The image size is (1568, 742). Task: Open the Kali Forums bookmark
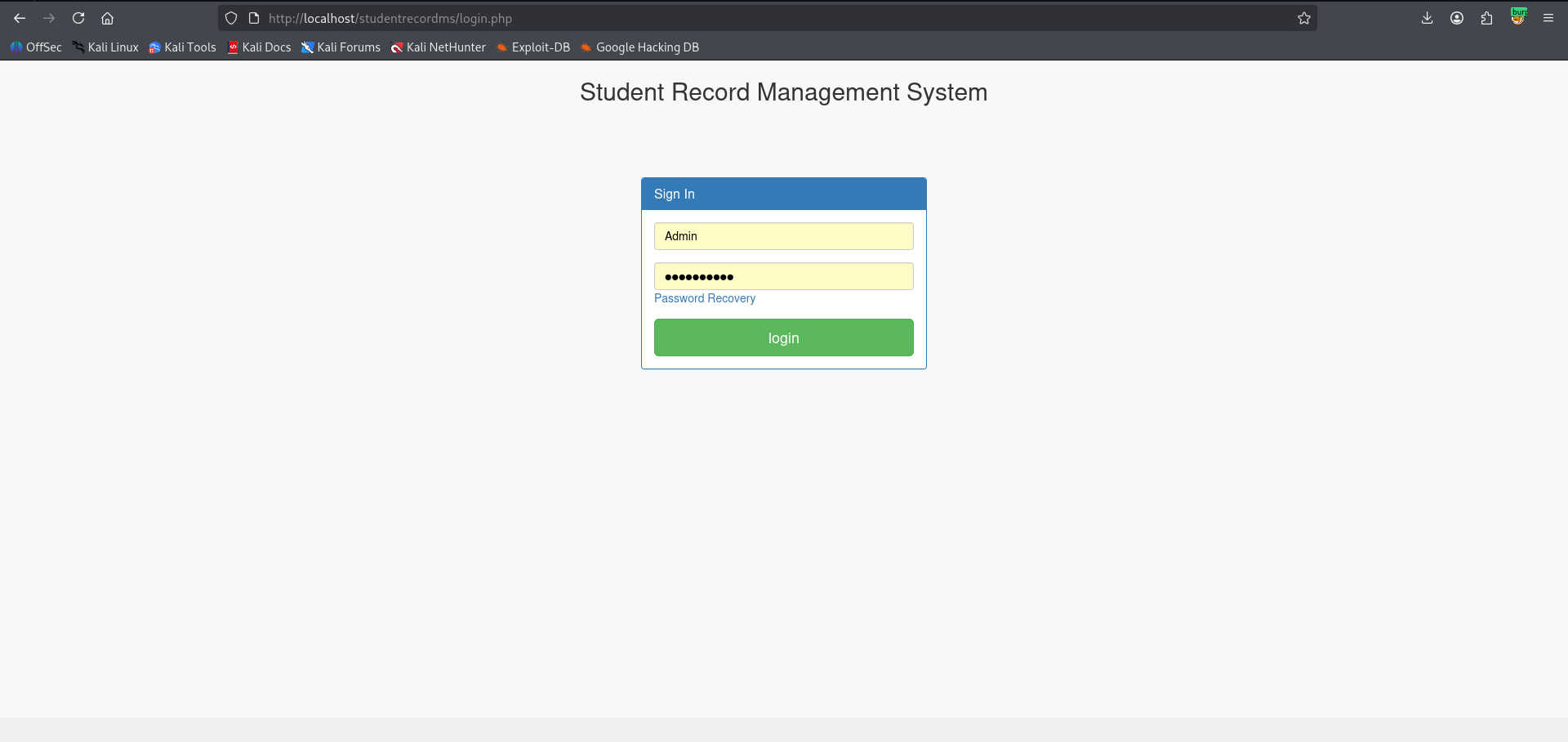tap(341, 47)
